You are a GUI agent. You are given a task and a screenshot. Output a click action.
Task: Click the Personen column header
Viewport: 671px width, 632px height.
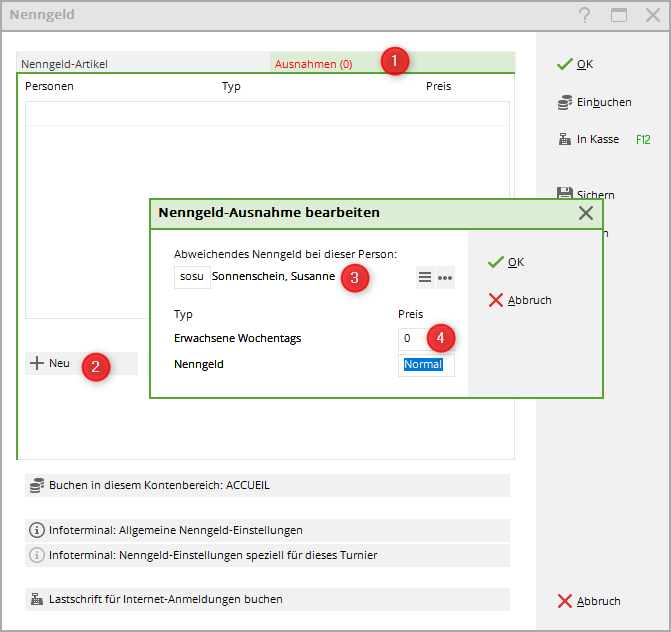click(49, 86)
